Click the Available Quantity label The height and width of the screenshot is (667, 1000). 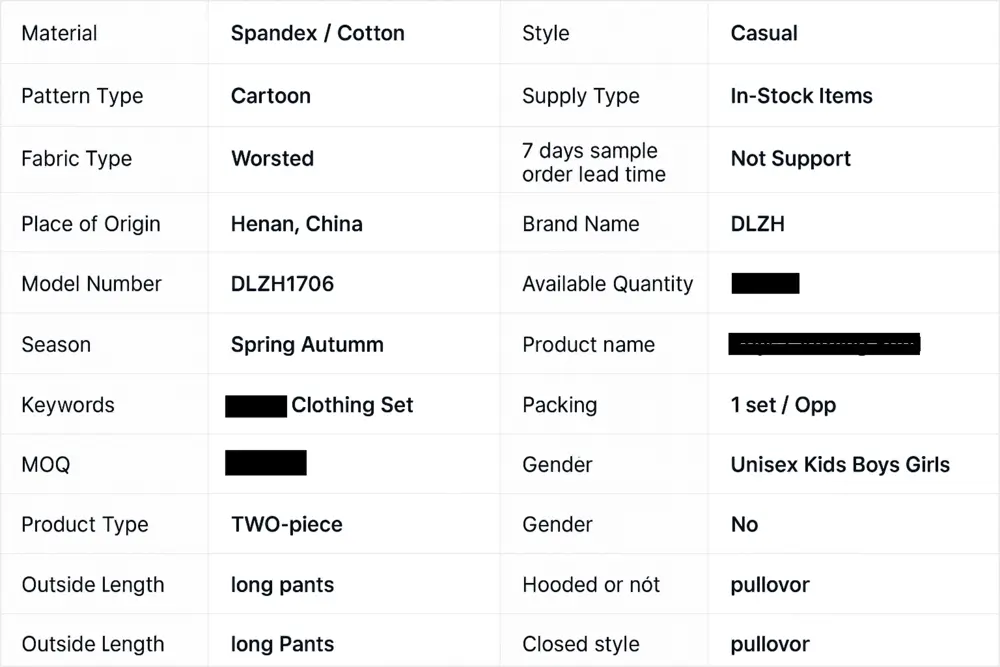[x=607, y=284]
